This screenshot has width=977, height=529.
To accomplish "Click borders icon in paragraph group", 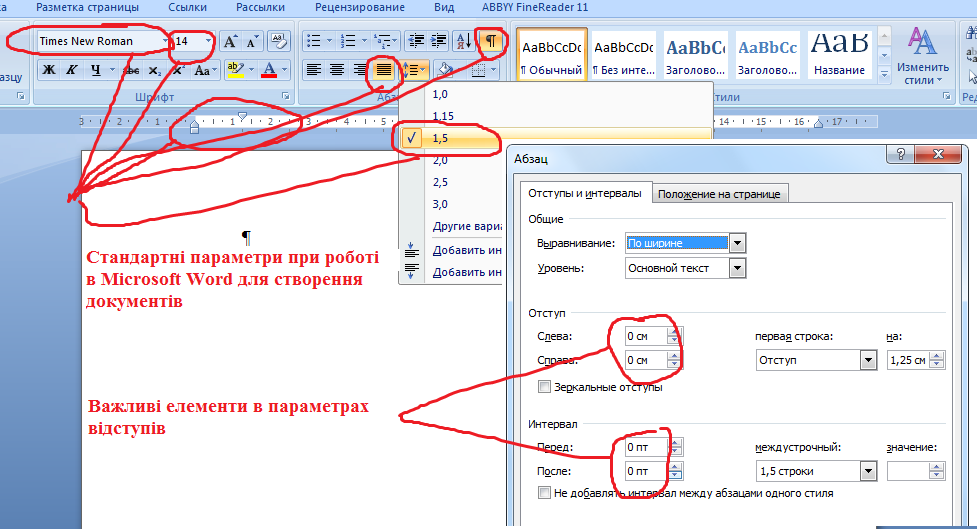I will (x=479, y=70).
